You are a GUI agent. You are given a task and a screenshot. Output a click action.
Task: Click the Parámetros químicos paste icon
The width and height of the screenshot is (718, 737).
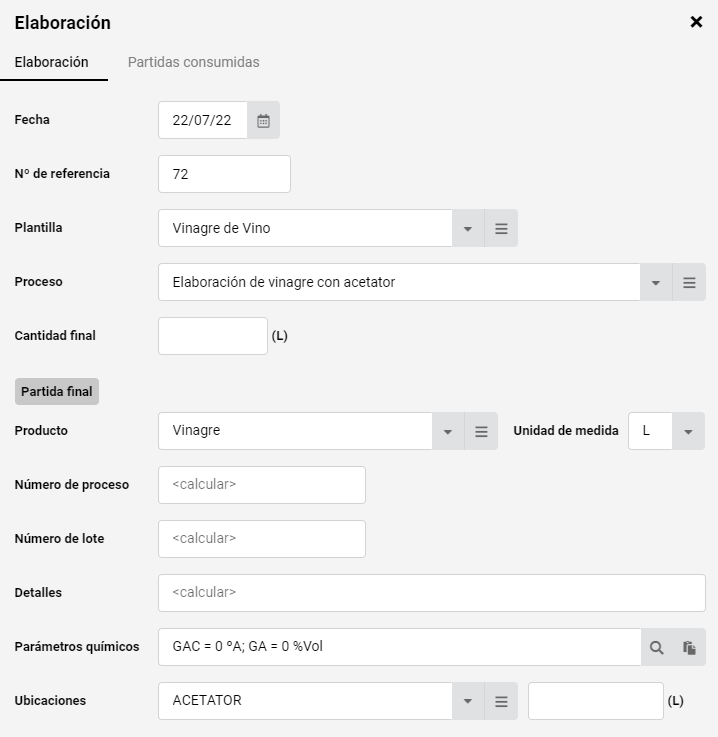pyautogui.click(x=689, y=648)
